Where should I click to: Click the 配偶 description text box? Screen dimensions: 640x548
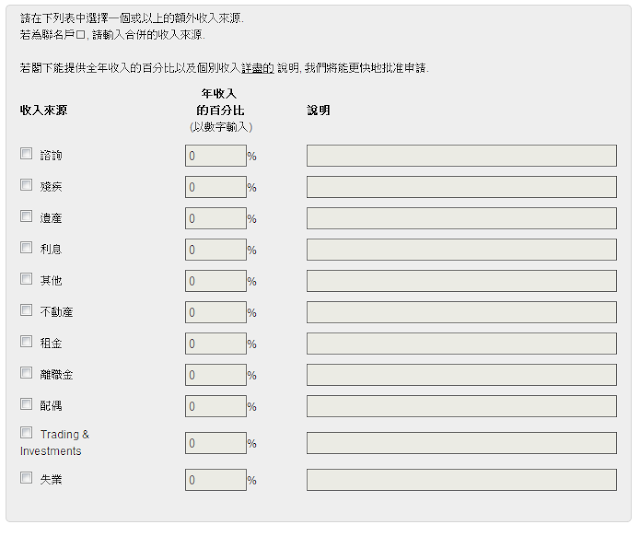[461, 406]
